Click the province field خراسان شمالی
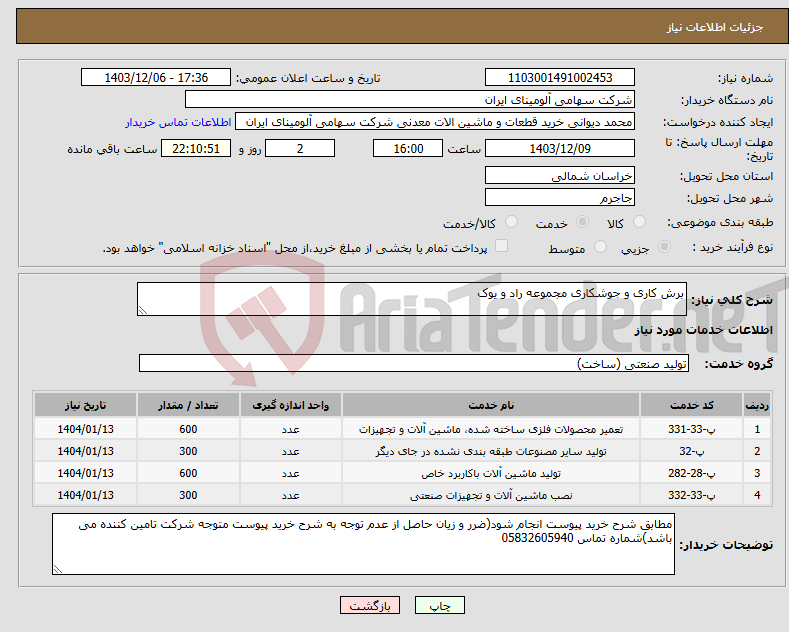 click(560, 176)
